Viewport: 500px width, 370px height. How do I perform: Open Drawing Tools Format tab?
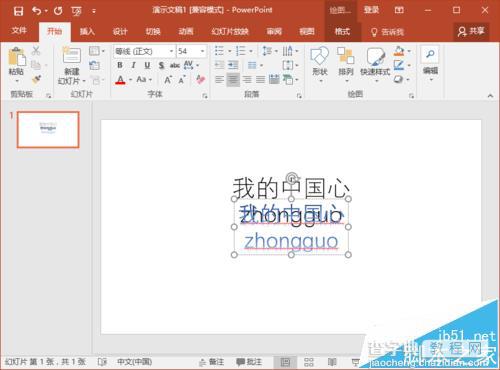[342, 31]
